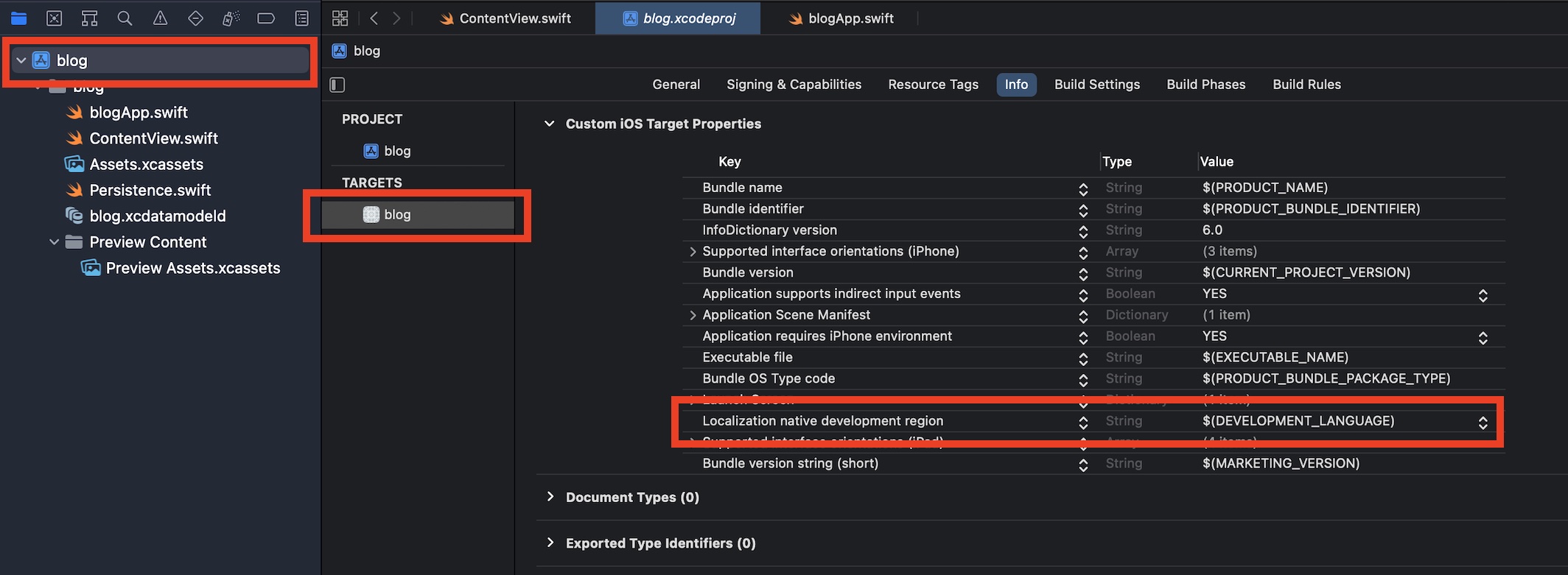Image resolution: width=1568 pixels, height=575 pixels.
Task: Click the 6.0 InfoDictionary version value
Action: (1212, 230)
